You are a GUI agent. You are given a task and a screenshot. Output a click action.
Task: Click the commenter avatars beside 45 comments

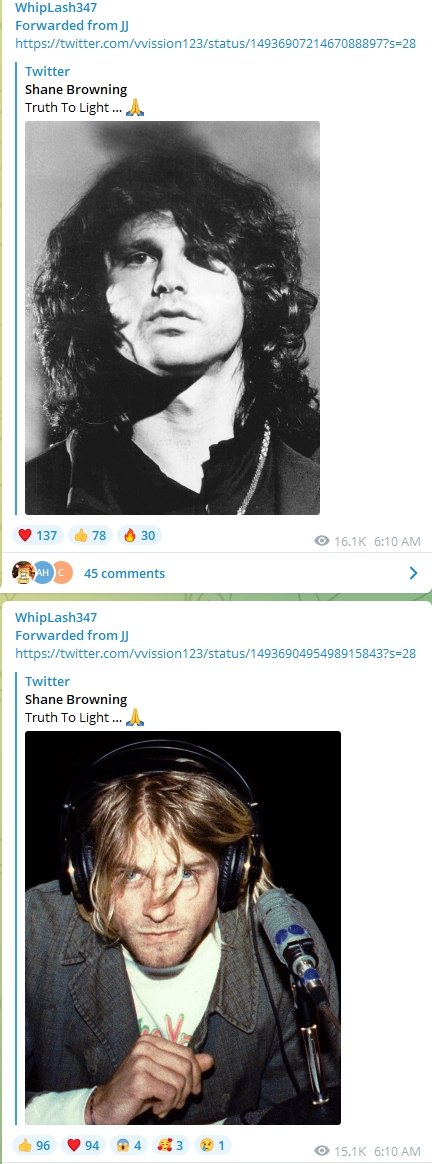point(42,573)
